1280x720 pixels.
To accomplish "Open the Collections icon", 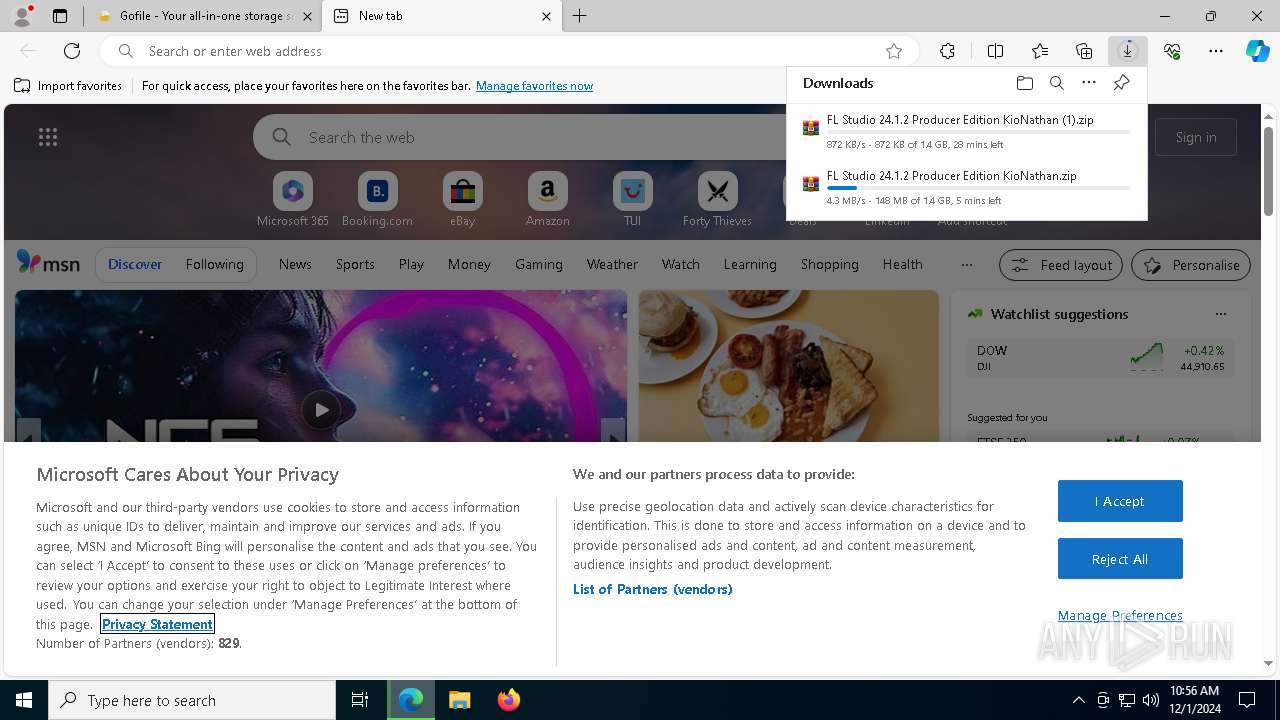I will point(1084,51).
